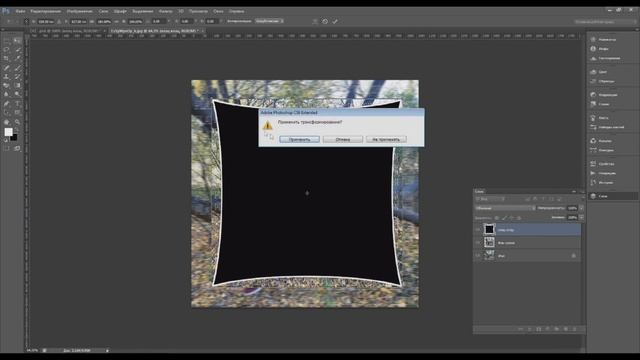Select the Eraser tool
Image resolution: width=640 pixels, height=360 pixels.
click(7, 86)
